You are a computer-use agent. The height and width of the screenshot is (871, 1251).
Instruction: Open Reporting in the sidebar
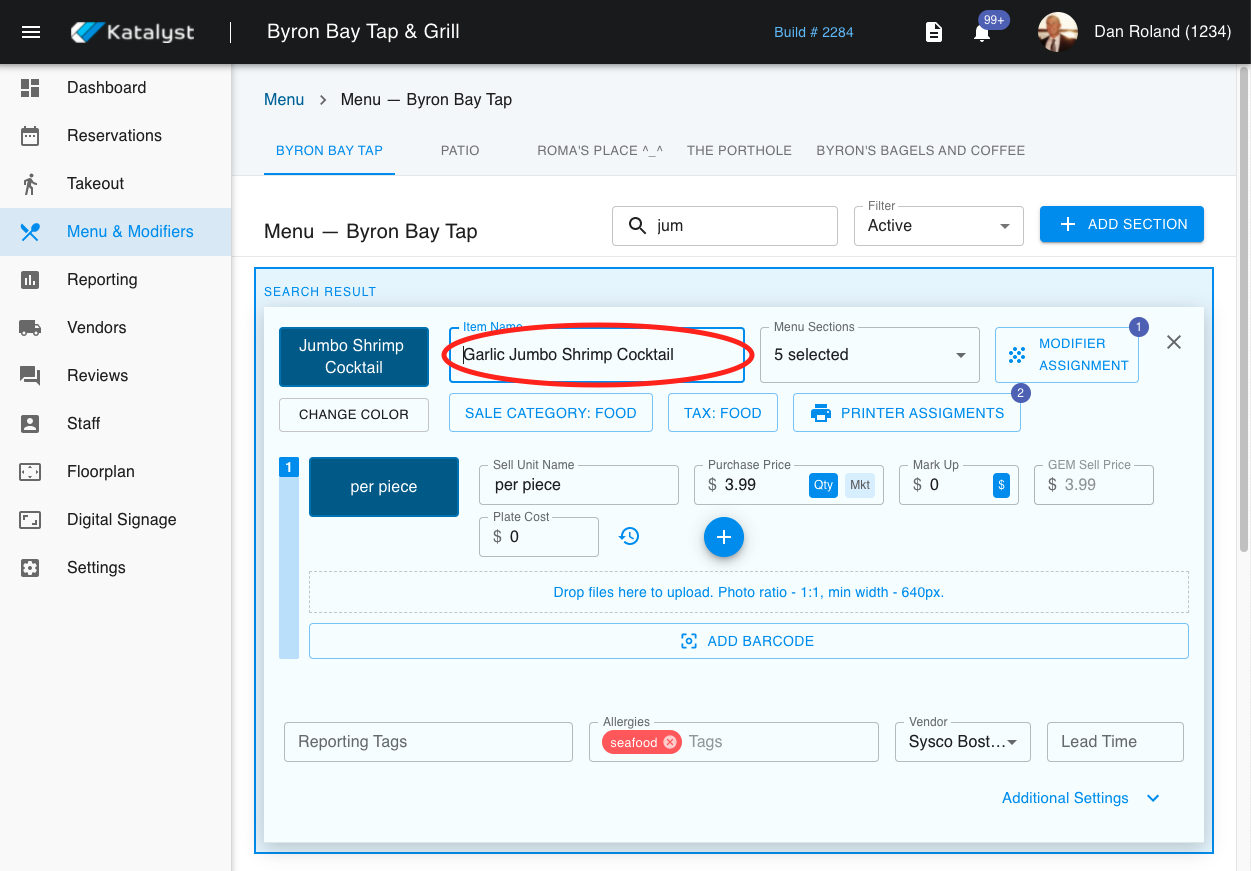coord(102,280)
